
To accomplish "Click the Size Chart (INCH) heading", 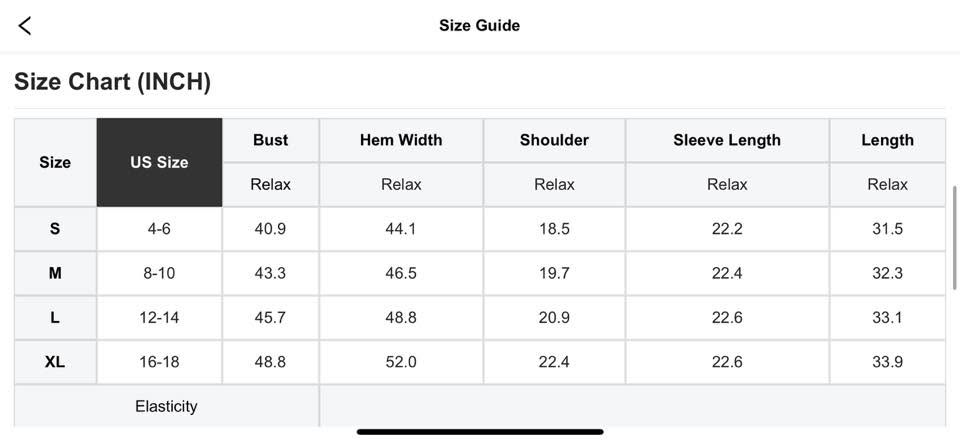I will [112, 82].
